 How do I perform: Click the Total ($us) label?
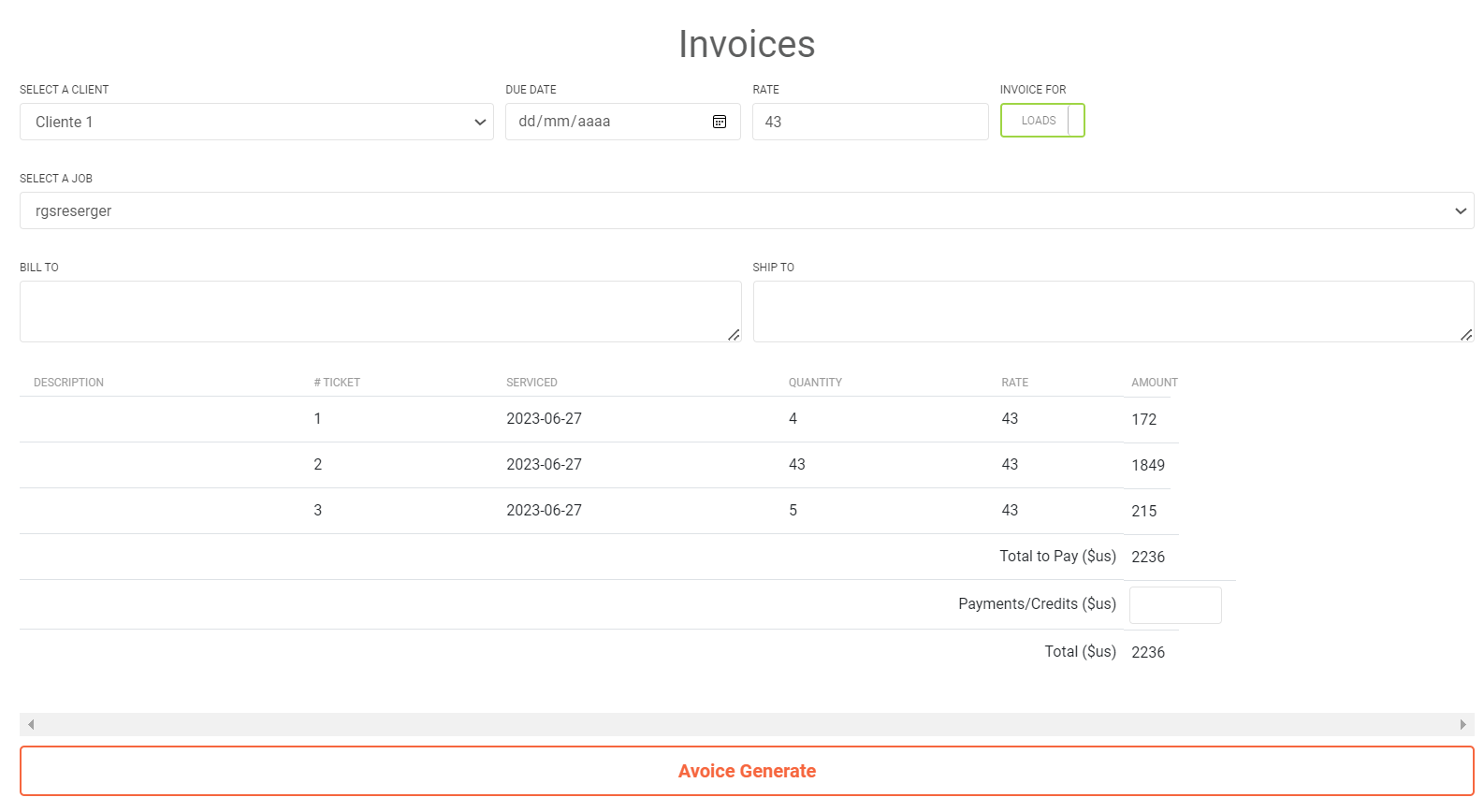[1080, 652]
